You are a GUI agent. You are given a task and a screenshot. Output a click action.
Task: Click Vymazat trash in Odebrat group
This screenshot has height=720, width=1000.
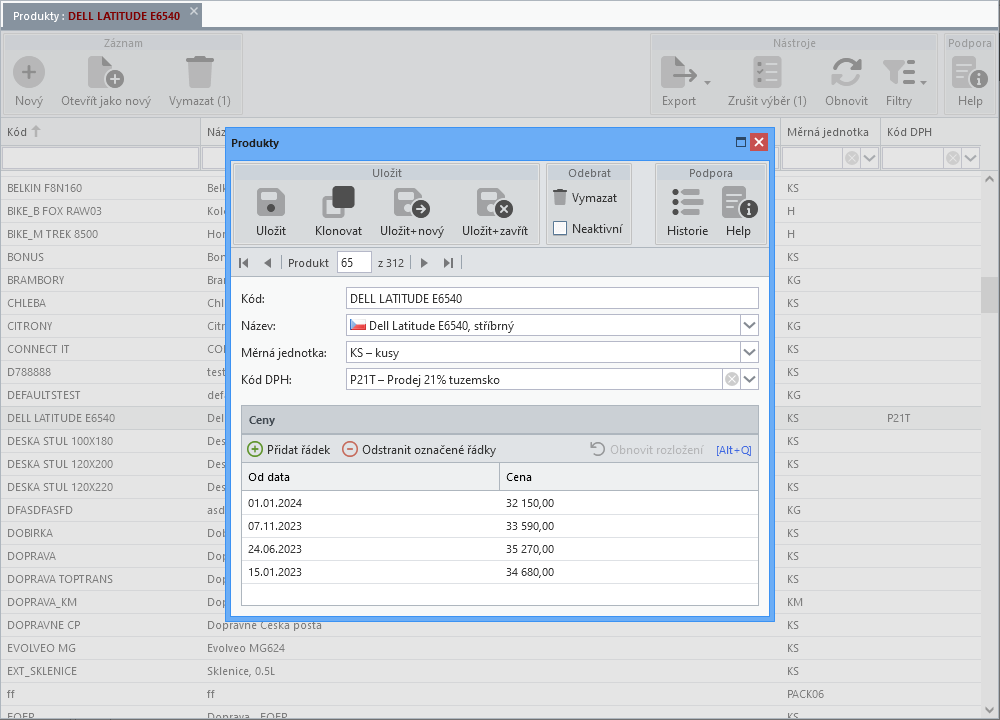click(x=585, y=198)
